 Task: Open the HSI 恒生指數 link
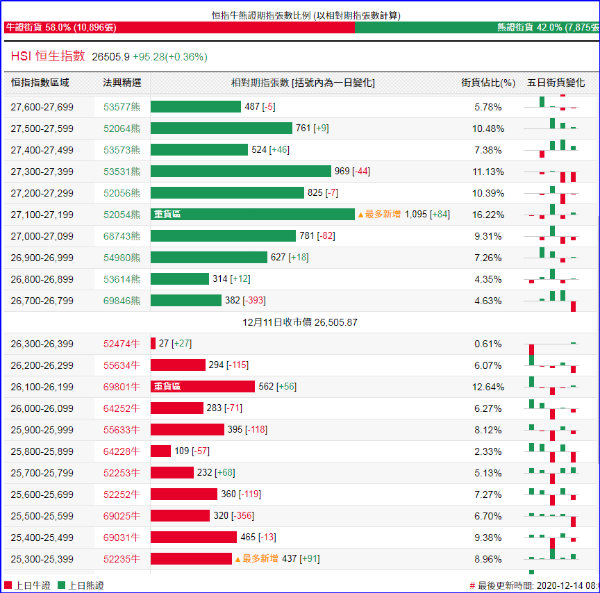coord(48,56)
